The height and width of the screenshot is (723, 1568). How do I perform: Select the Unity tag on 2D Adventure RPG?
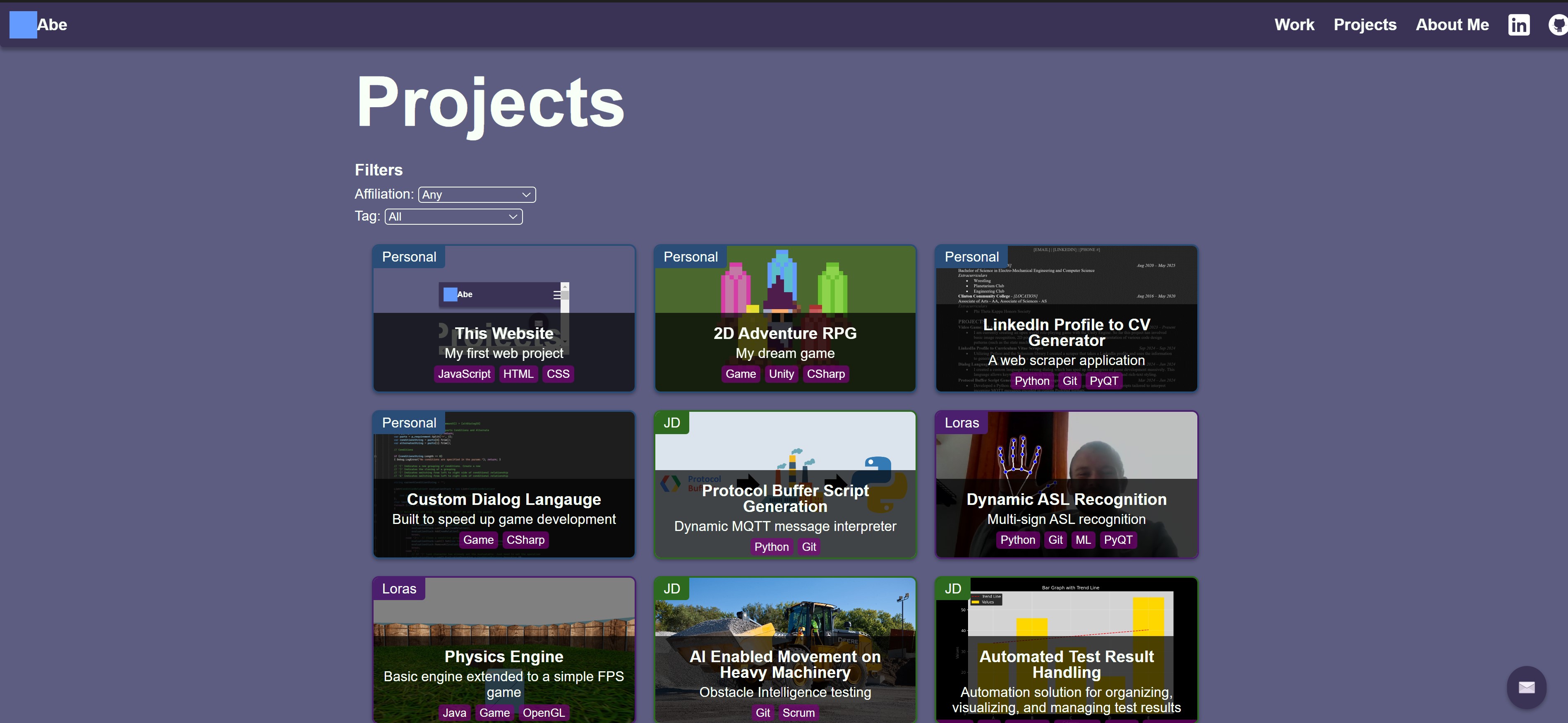(x=782, y=373)
